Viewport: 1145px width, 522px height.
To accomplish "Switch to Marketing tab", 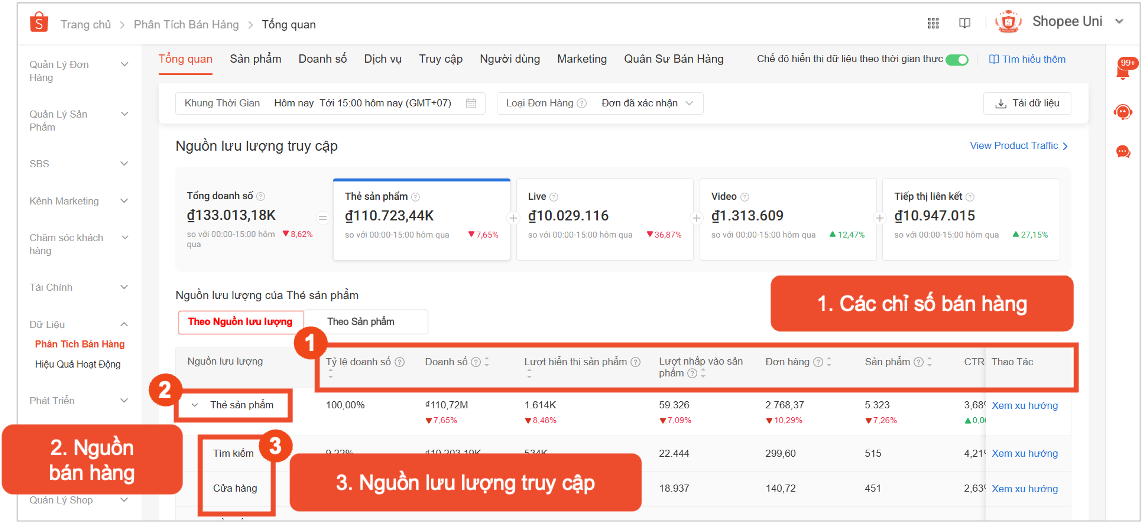I will point(582,59).
